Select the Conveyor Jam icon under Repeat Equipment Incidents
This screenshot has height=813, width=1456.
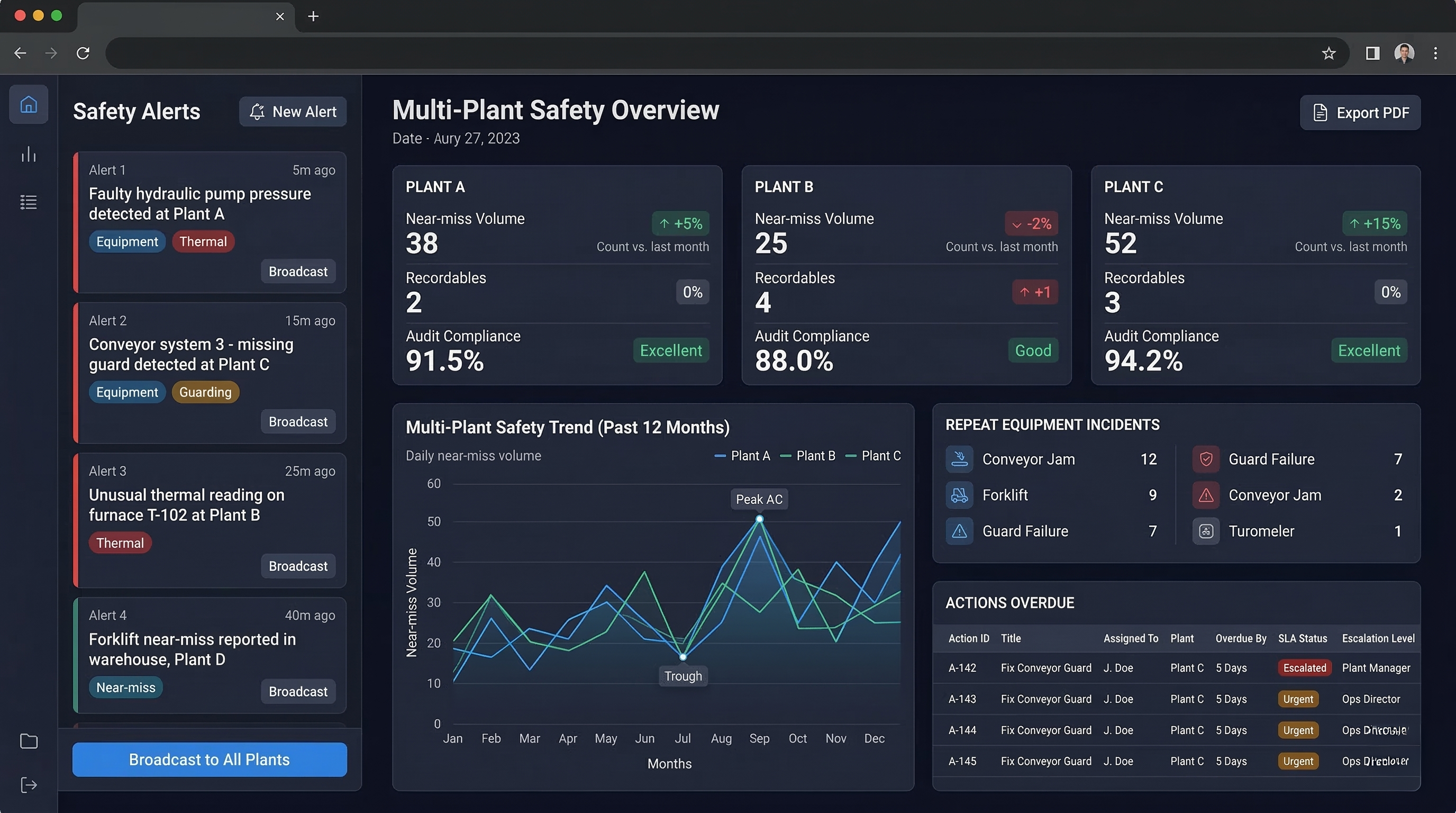[x=959, y=459]
